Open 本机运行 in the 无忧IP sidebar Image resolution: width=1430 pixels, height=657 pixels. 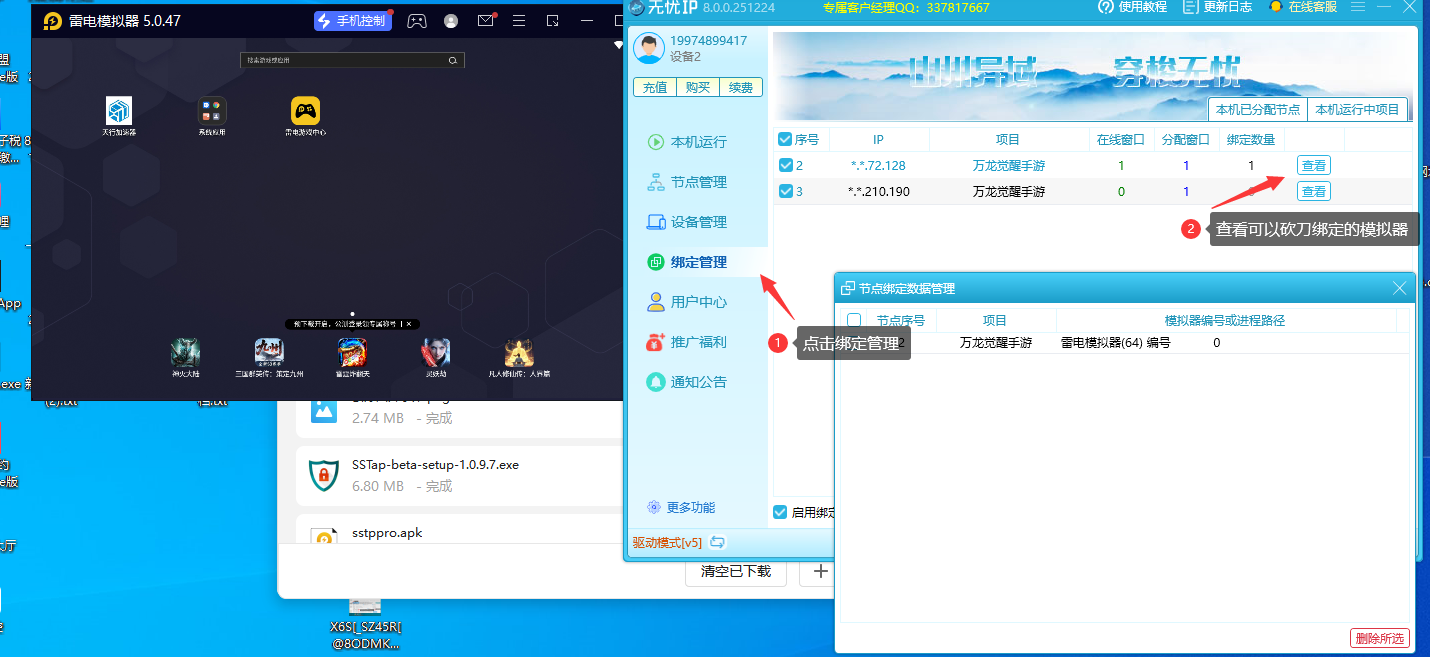pyautogui.click(x=687, y=142)
